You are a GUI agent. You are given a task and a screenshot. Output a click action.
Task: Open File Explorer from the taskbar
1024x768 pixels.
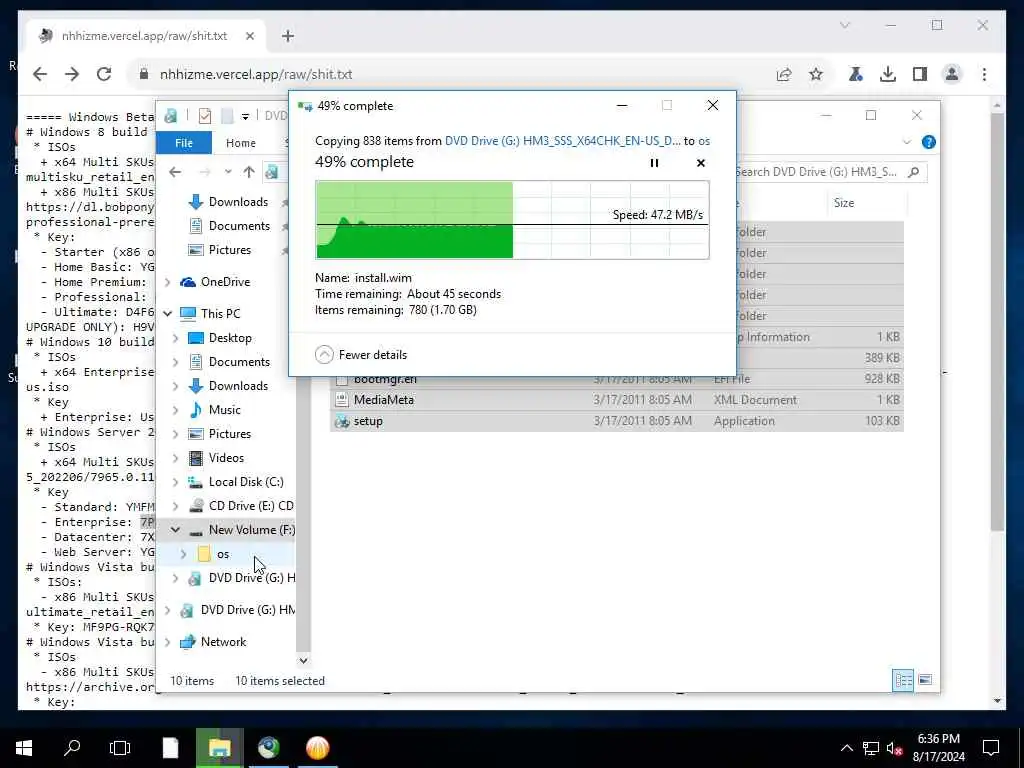click(x=219, y=748)
